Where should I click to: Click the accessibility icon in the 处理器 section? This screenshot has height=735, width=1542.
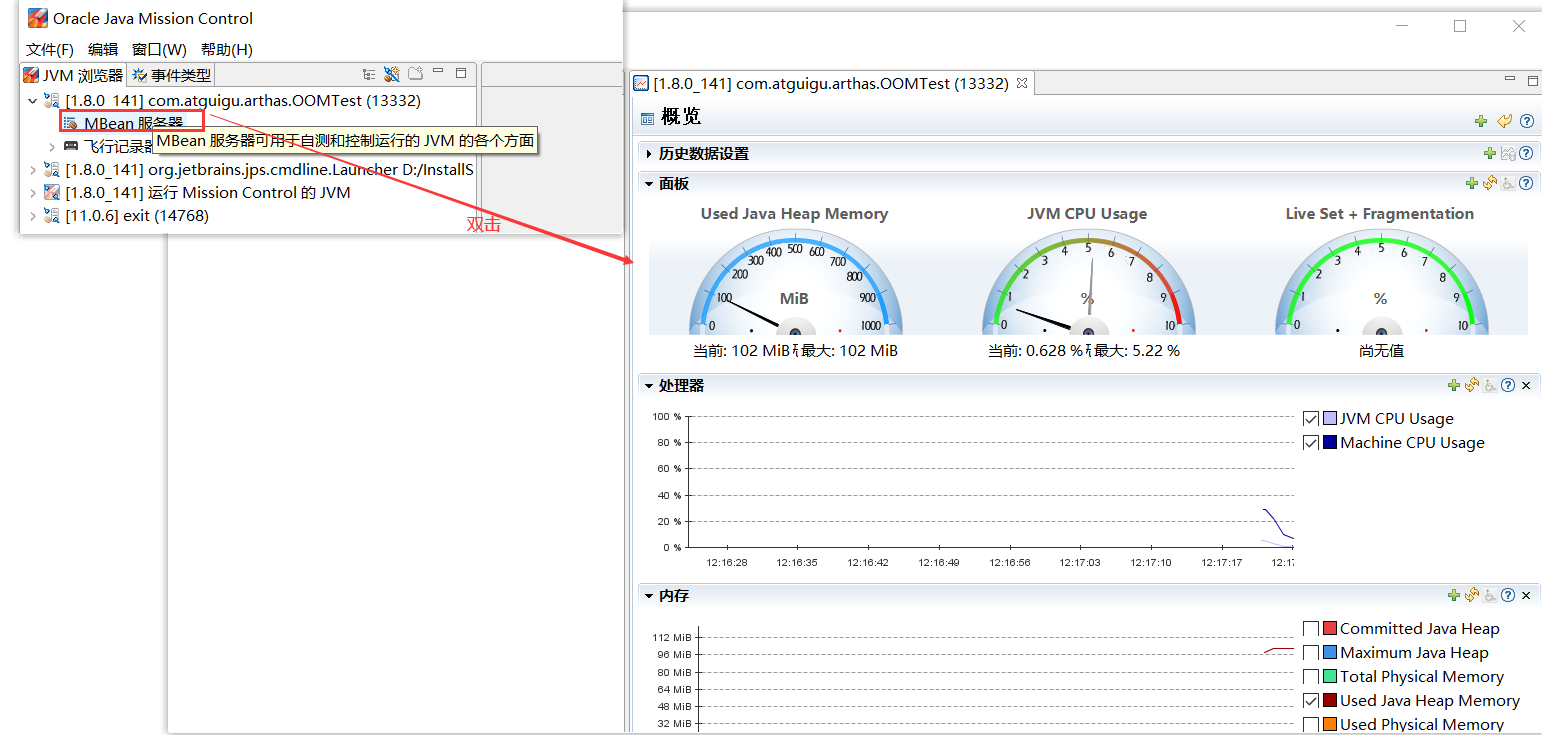click(x=1490, y=385)
